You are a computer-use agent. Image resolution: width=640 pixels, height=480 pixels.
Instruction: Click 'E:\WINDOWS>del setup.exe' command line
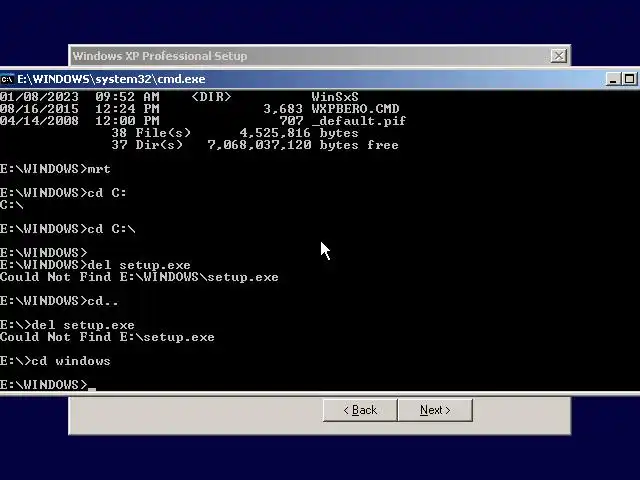(95, 265)
